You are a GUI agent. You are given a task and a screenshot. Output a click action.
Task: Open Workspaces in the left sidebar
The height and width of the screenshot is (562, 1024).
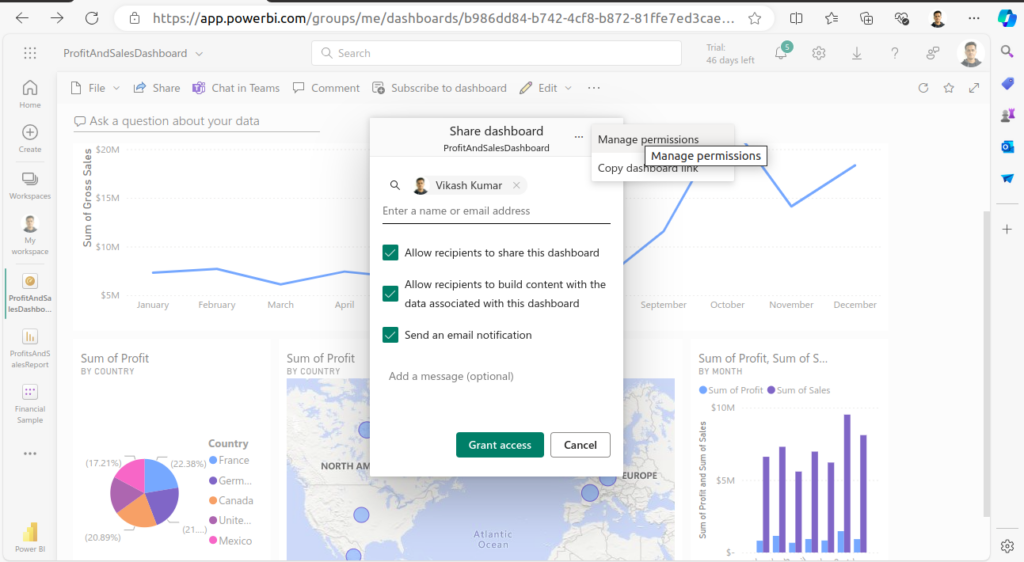30,184
